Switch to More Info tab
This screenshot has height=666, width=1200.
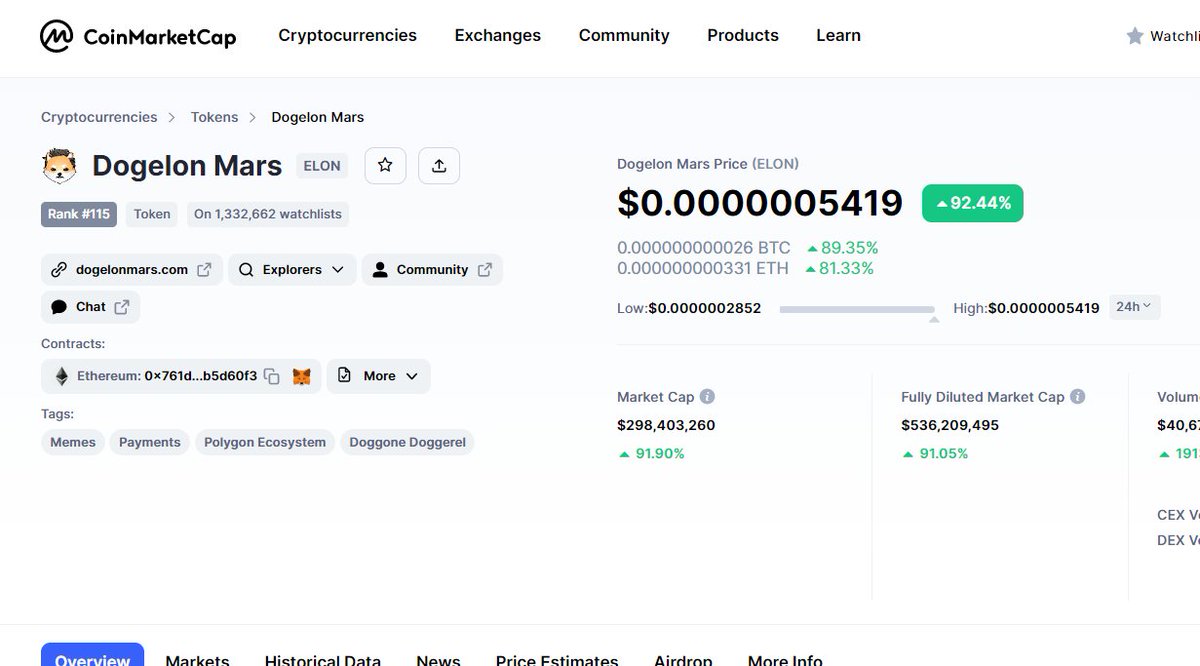pos(785,660)
